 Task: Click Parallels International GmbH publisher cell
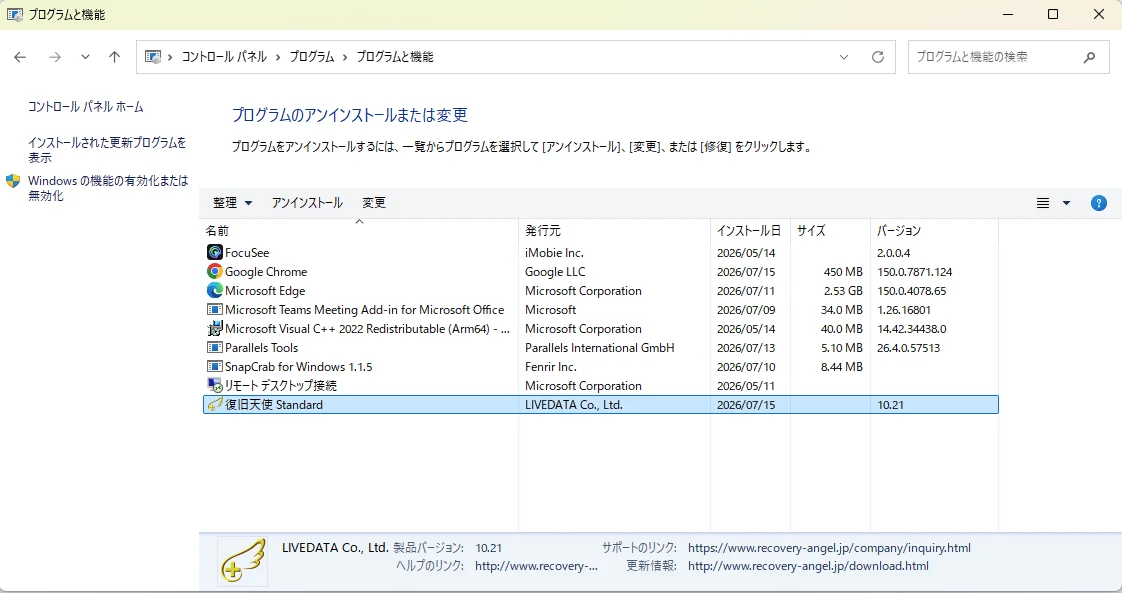(600, 348)
